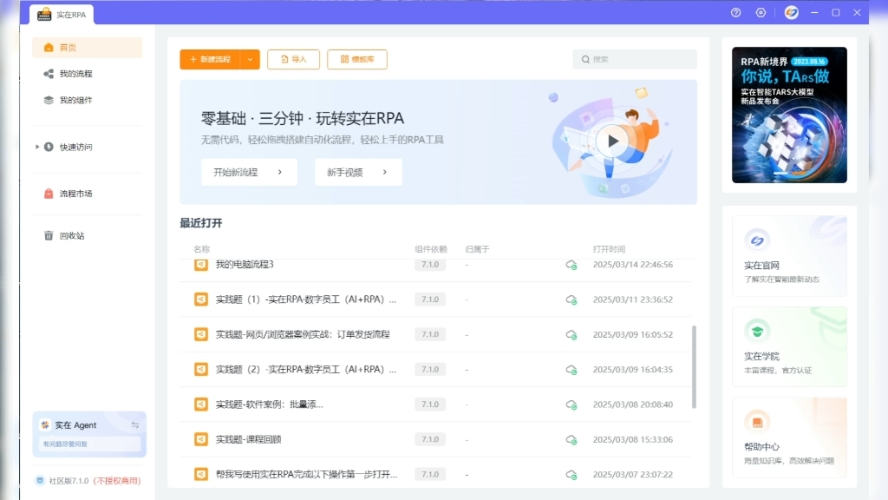This screenshot has width=888, height=500.
Task: Click the recent list vertical scrollbar
Action: (694, 367)
